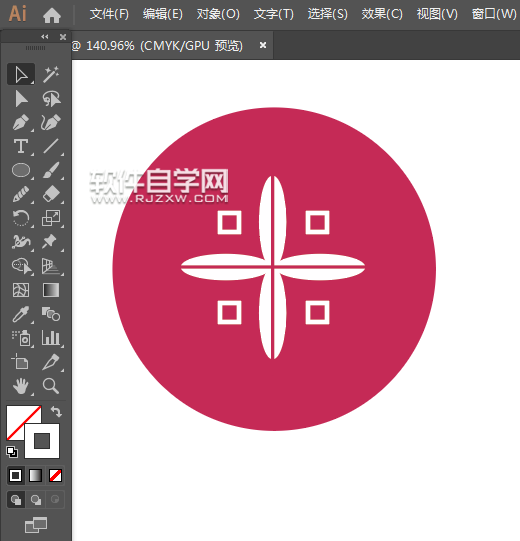Open the 文件(F) menu
Screen dimensions: 520x541
point(109,14)
